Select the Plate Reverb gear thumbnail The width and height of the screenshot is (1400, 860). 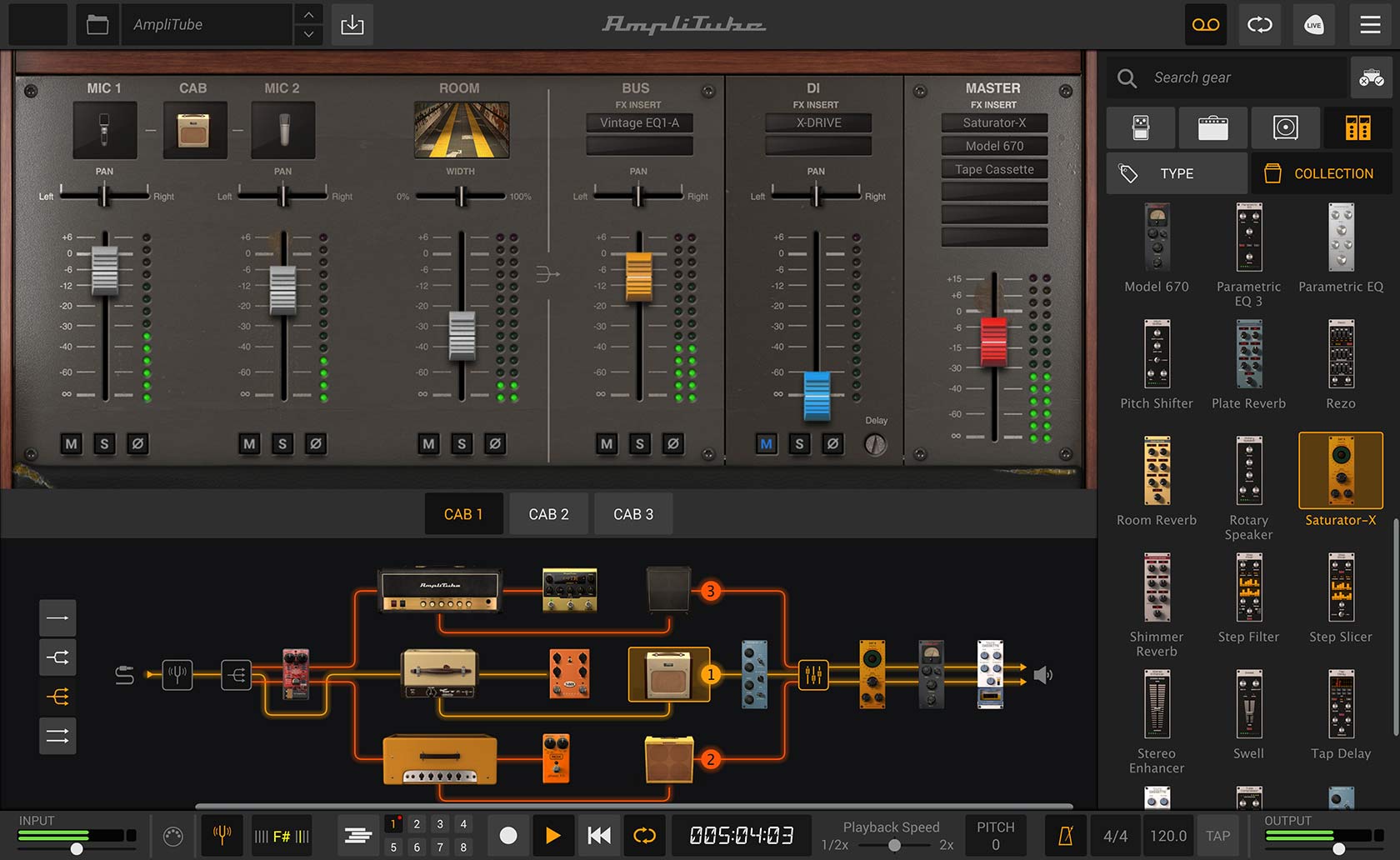coord(1248,365)
